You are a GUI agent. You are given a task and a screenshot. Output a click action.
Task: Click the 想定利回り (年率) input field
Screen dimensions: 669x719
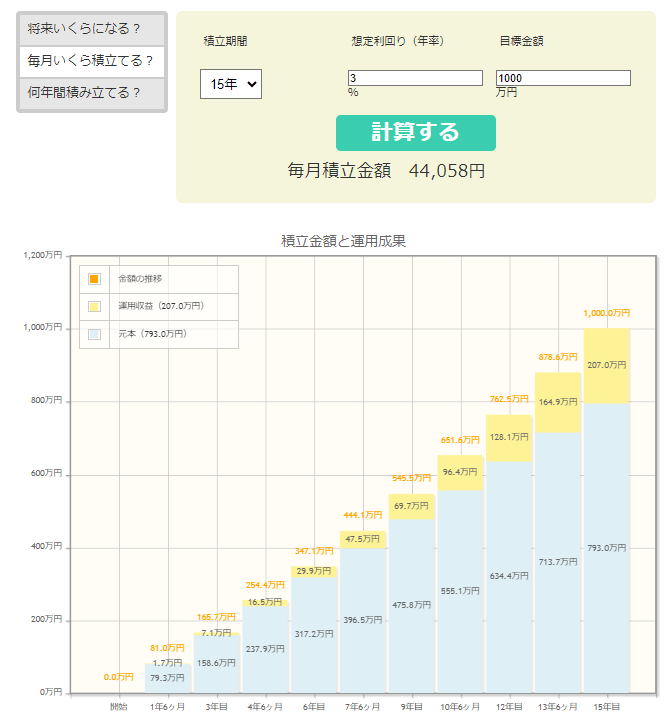415,78
